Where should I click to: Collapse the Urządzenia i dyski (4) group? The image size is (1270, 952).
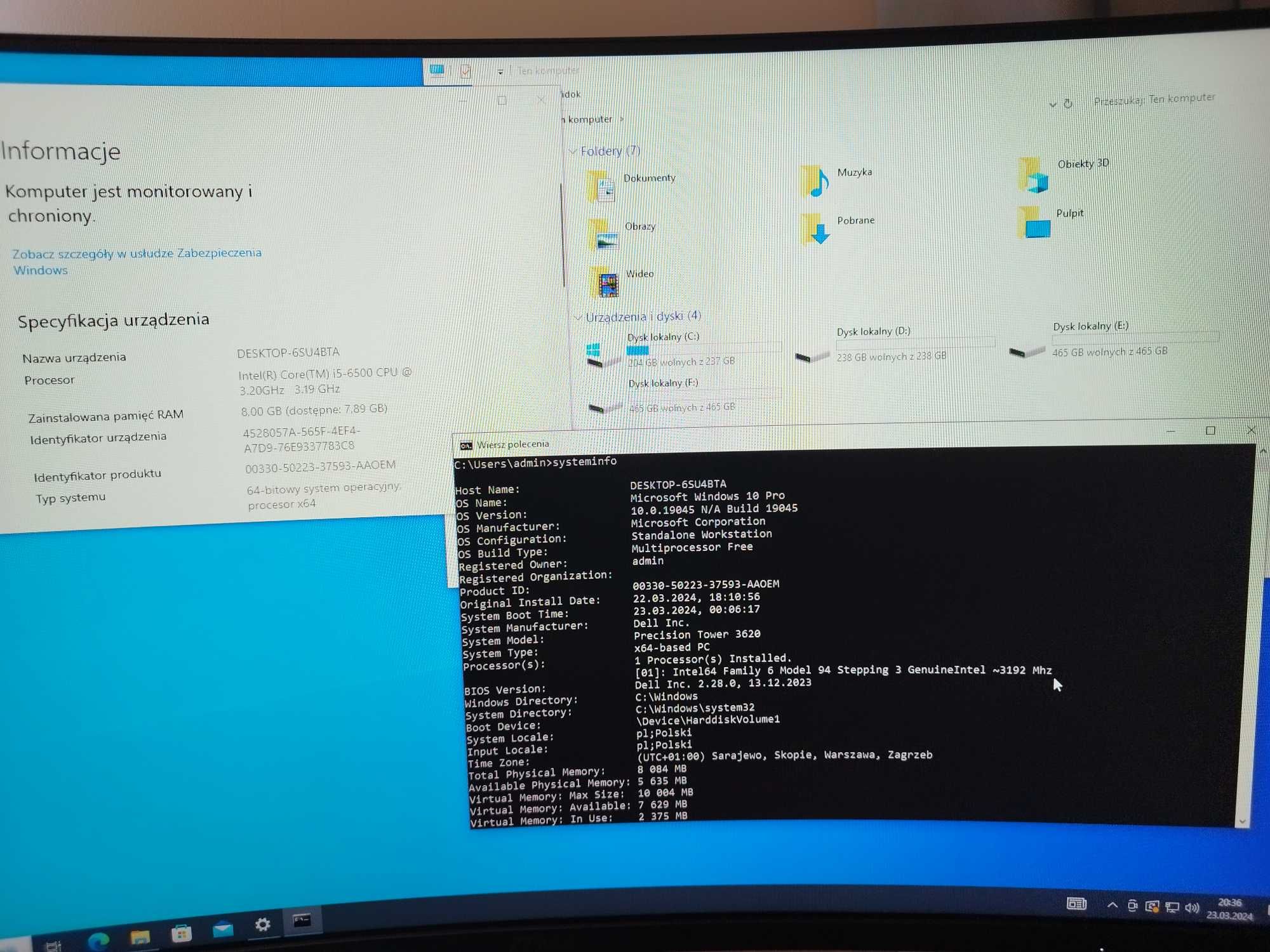pyautogui.click(x=578, y=317)
